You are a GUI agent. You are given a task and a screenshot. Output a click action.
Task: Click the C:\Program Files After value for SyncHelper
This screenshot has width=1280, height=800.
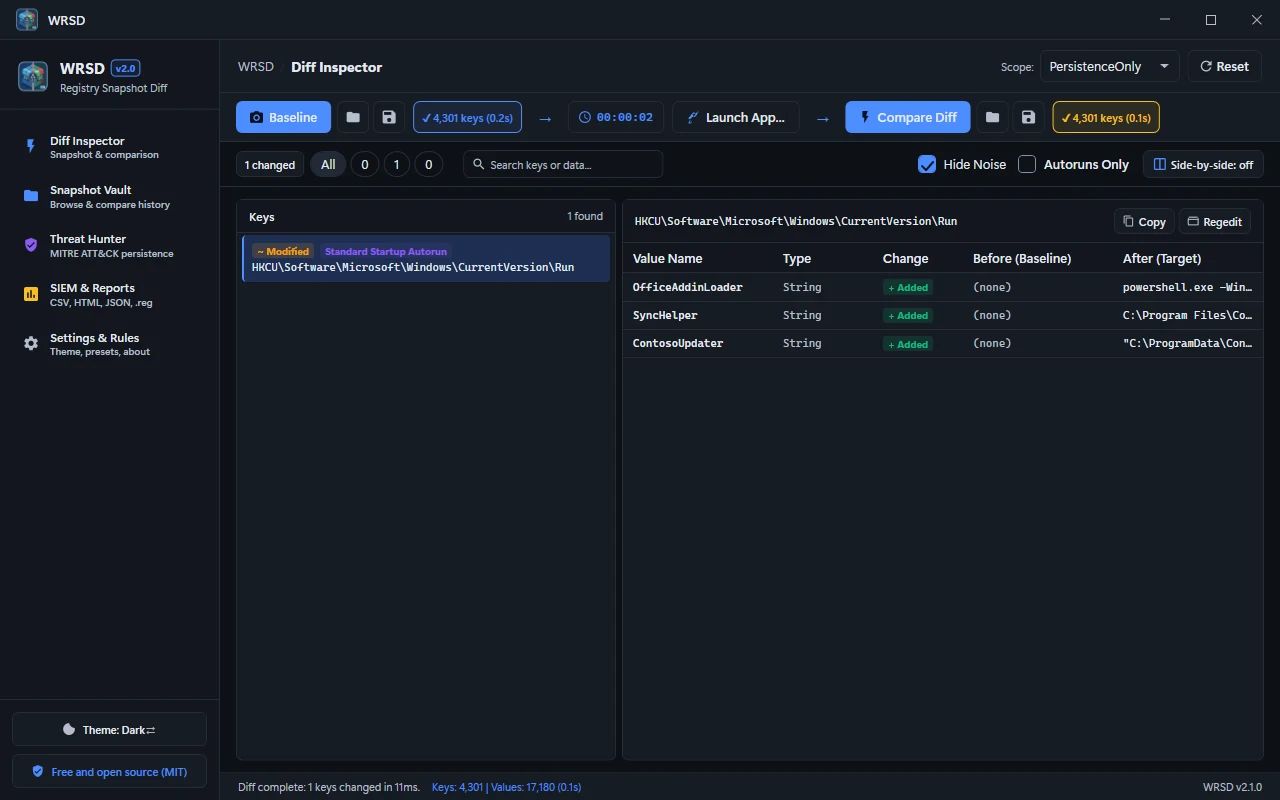pyautogui.click(x=1188, y=315)
